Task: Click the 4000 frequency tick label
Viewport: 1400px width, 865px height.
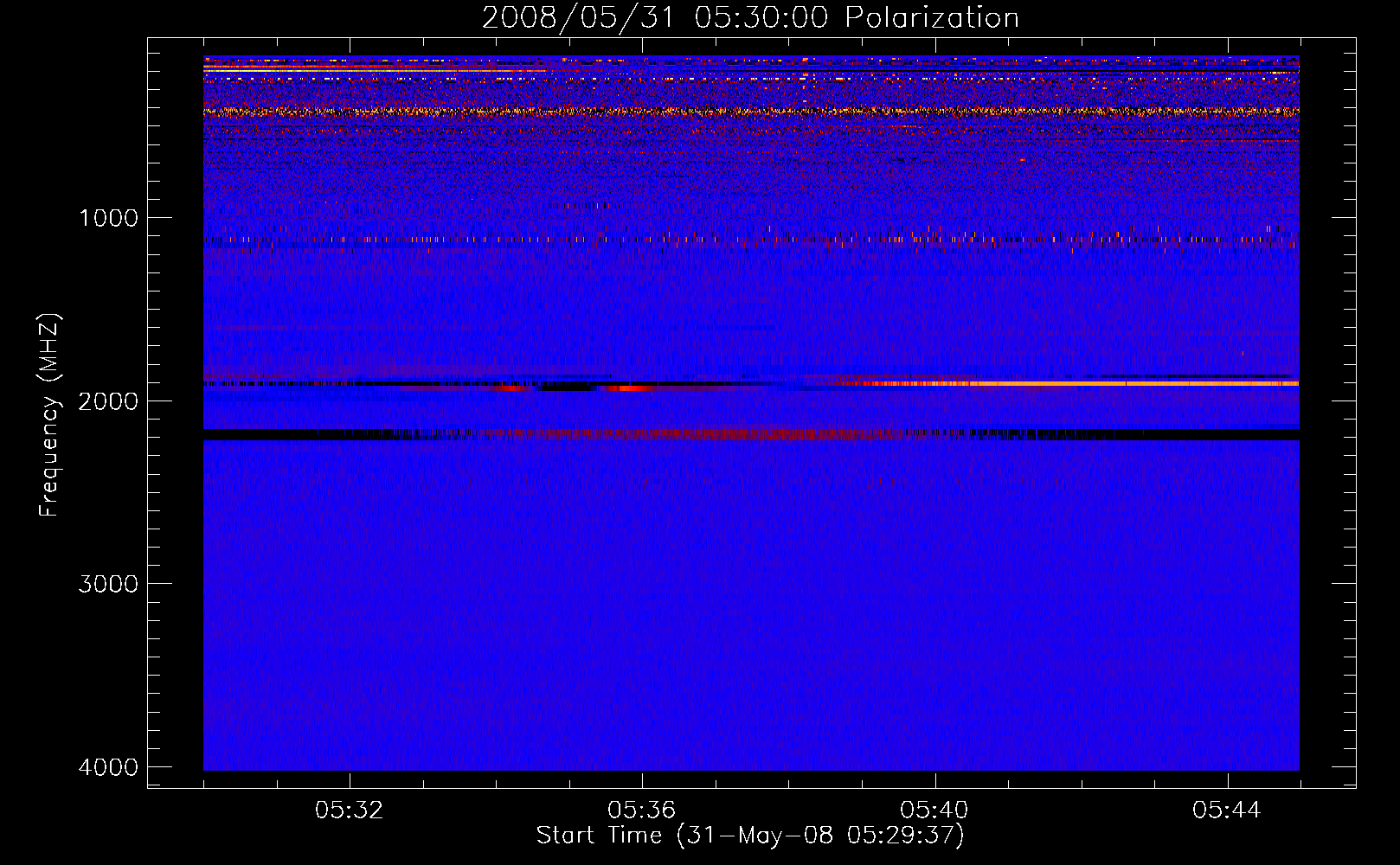Action: click(x=108, y=767)
